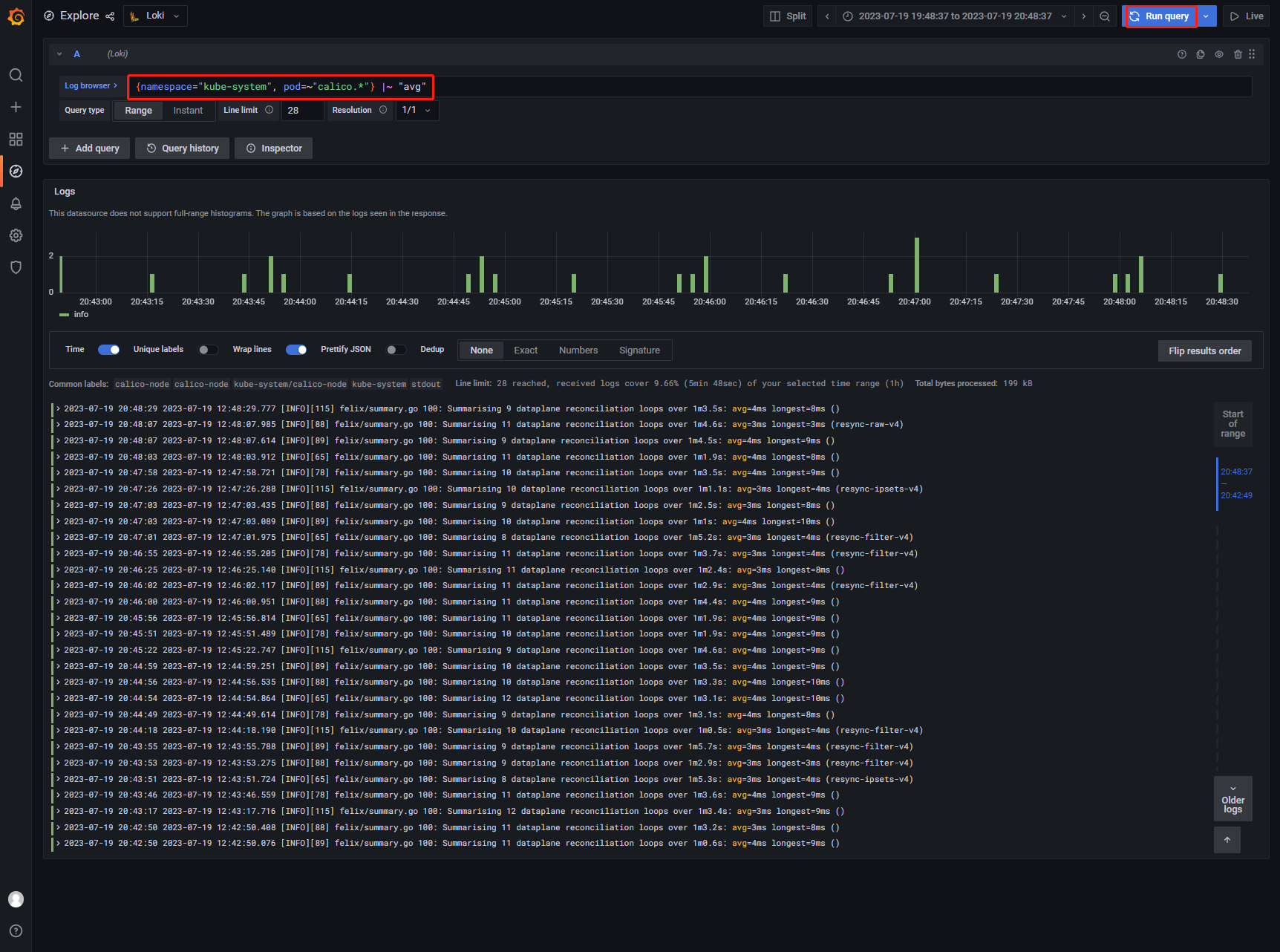
Task: Toggle the Wrap lines switch
Action: (x=296, y=350)
